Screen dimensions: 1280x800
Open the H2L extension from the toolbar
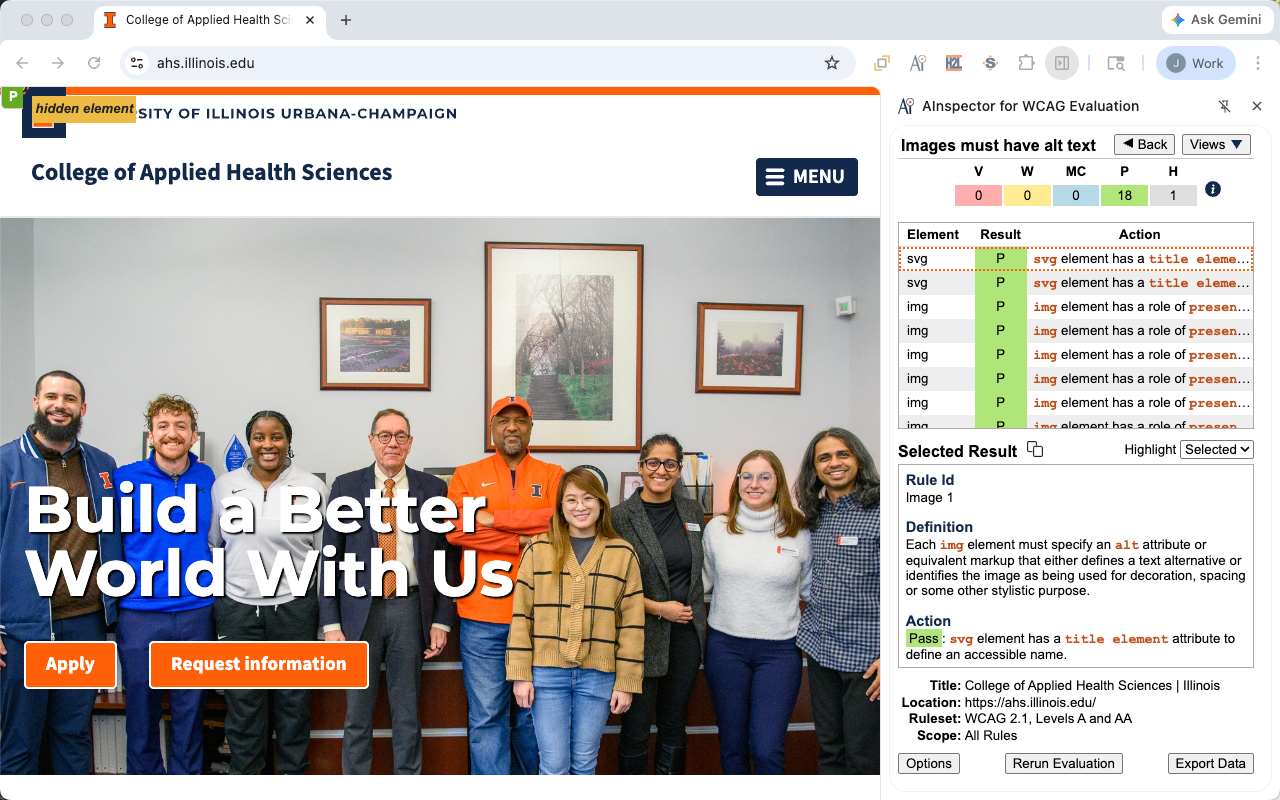[x=953, y=63]
